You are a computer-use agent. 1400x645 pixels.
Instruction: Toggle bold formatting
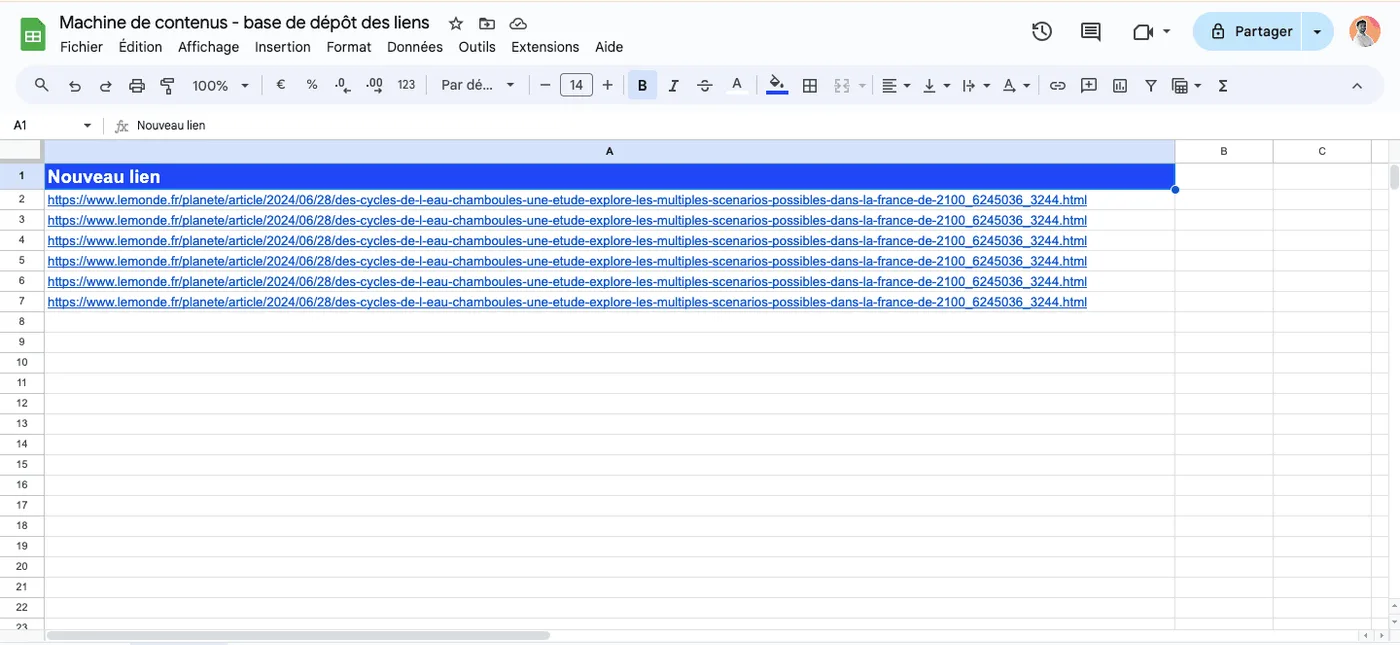642,86
